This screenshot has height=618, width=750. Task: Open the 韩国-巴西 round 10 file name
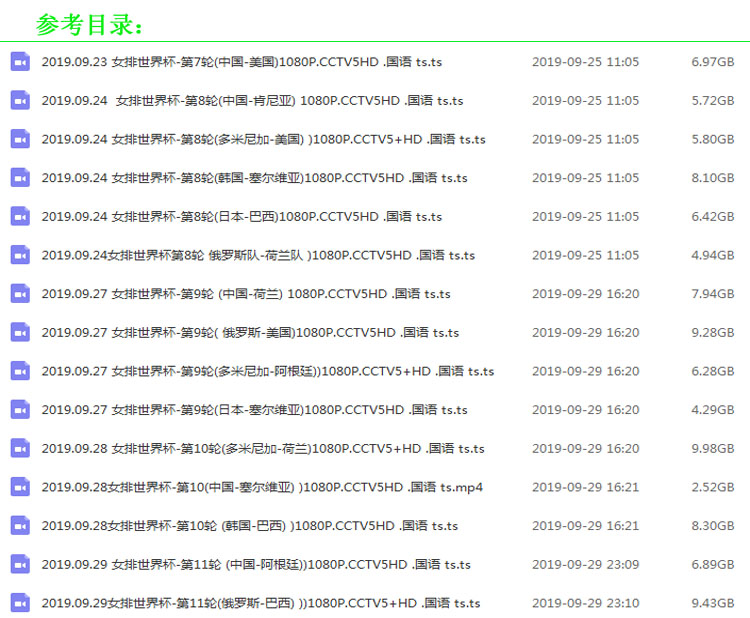pos(249,526)
